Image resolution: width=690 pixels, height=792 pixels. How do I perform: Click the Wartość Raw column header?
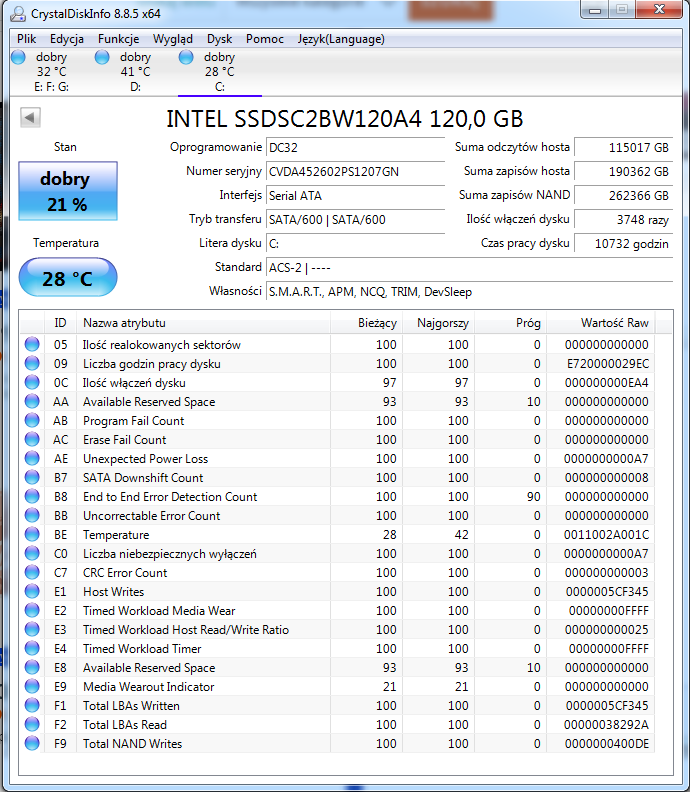click(x=601, y=323)
